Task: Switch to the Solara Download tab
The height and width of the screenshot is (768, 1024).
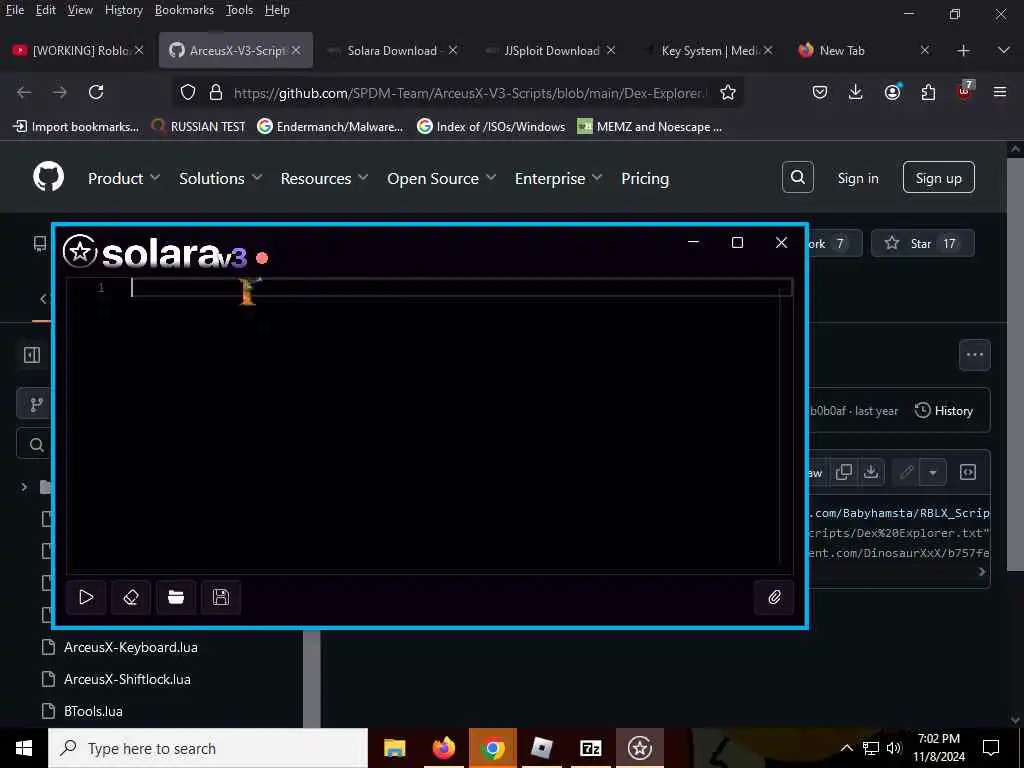Action: pos(392,50)
